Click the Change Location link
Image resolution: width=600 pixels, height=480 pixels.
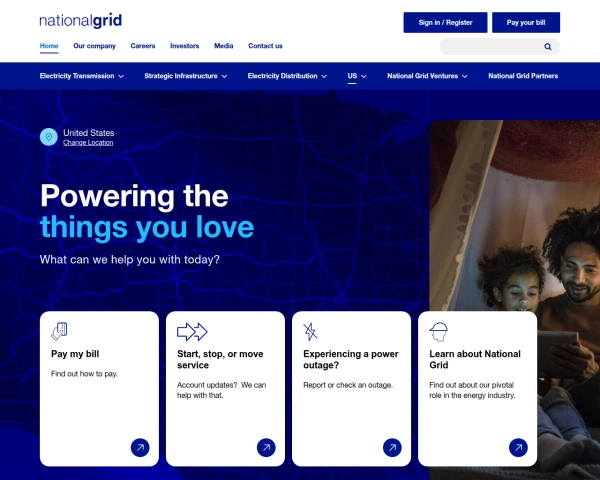pos(88,143)
